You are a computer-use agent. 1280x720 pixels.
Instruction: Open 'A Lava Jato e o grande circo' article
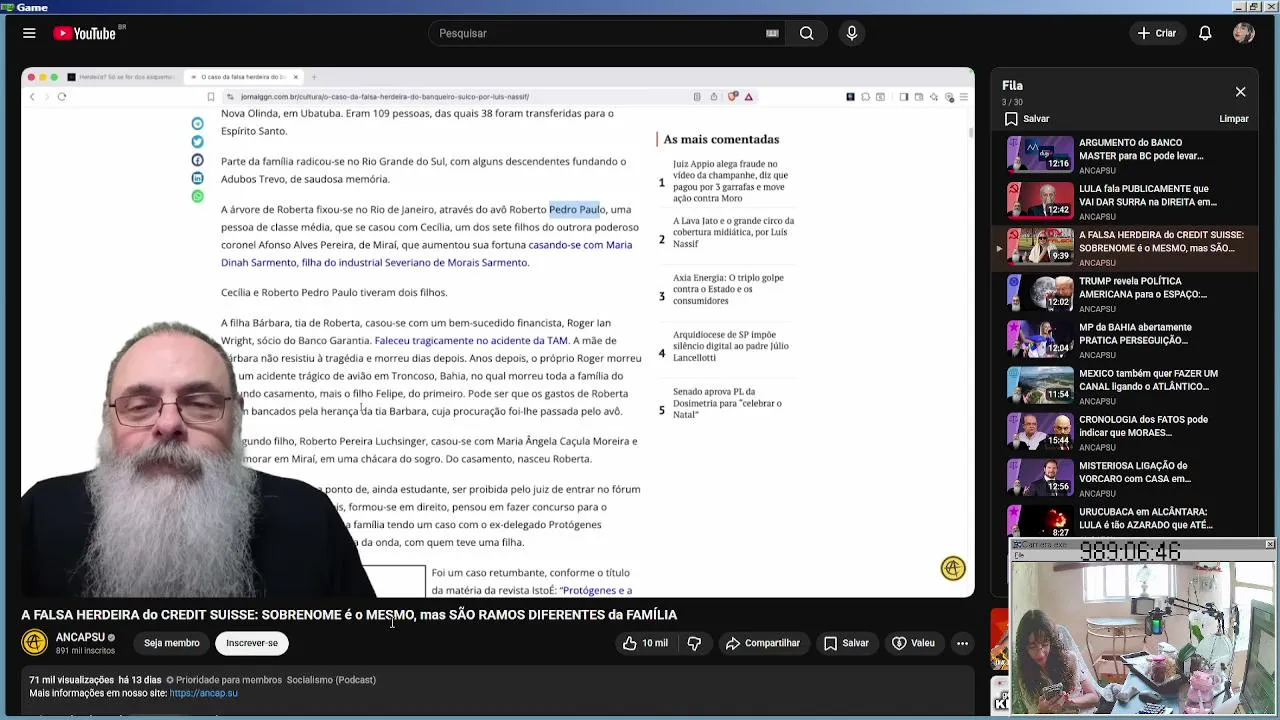click(x=733, y=232)
